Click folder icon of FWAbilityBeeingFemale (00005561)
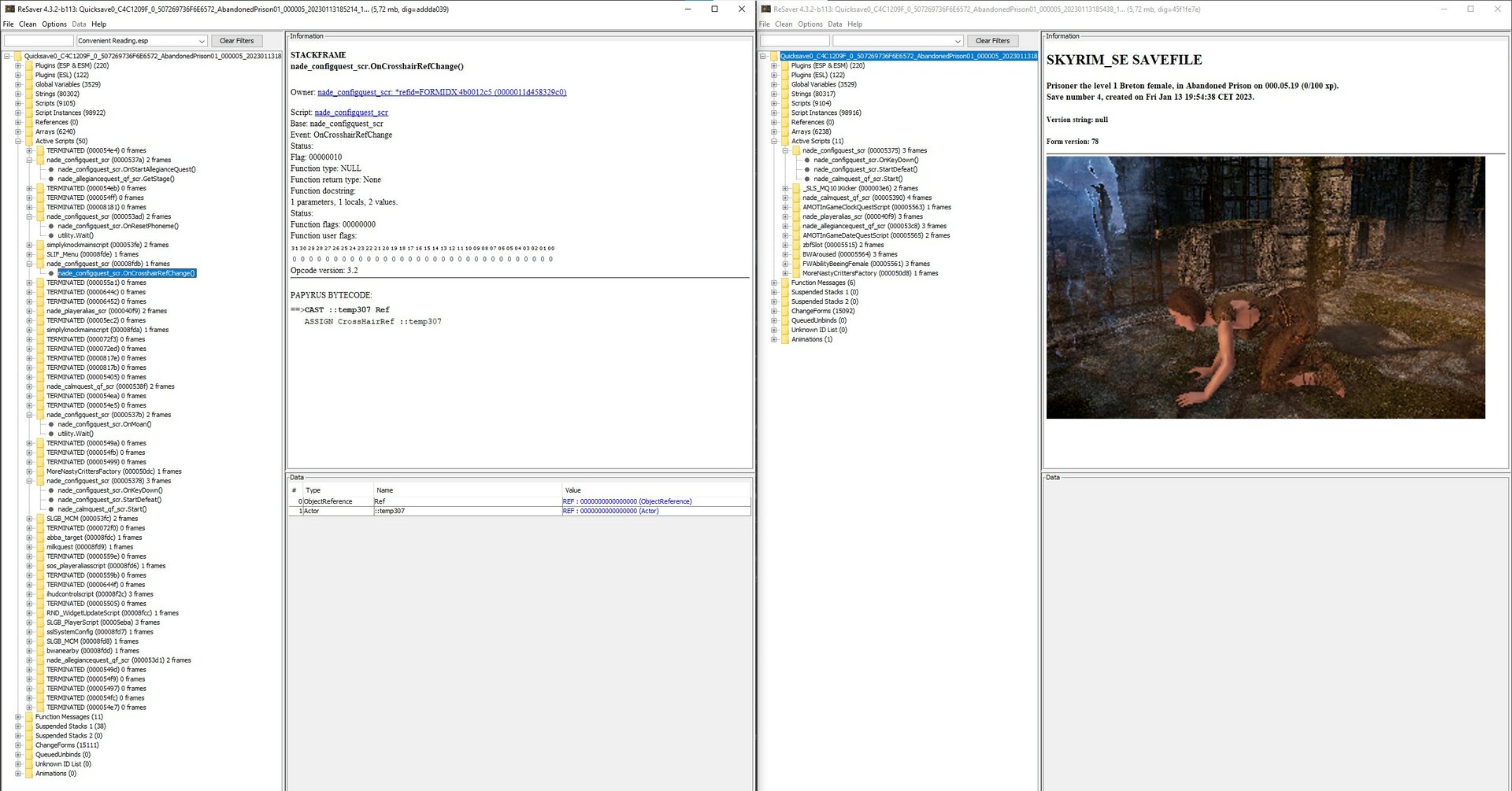Viewport: 1512px width, 791px height. pos(795,264)
